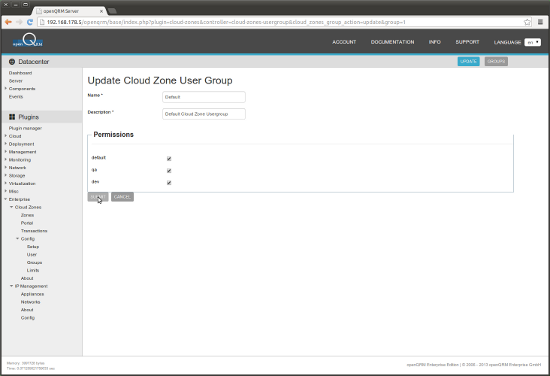Open Zones under Cloud Zones
This screenshot has width=550, height=376.
click(x=27, y=215)
